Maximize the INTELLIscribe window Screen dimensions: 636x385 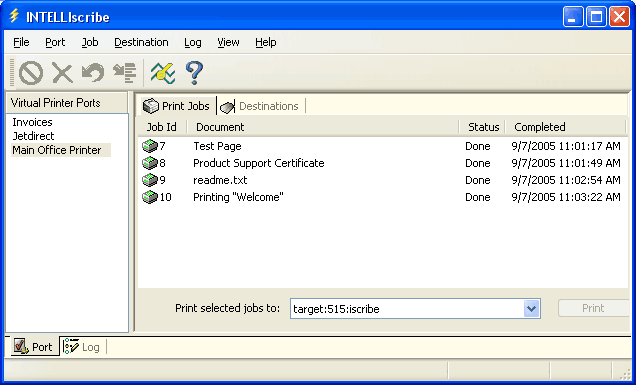pos(596,17)
